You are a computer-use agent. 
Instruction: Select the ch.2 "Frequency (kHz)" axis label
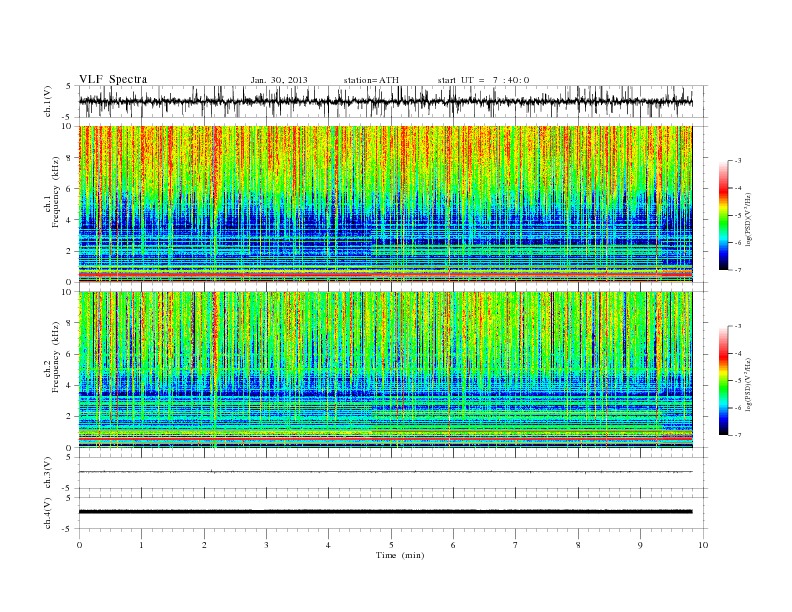pos(56,358)
